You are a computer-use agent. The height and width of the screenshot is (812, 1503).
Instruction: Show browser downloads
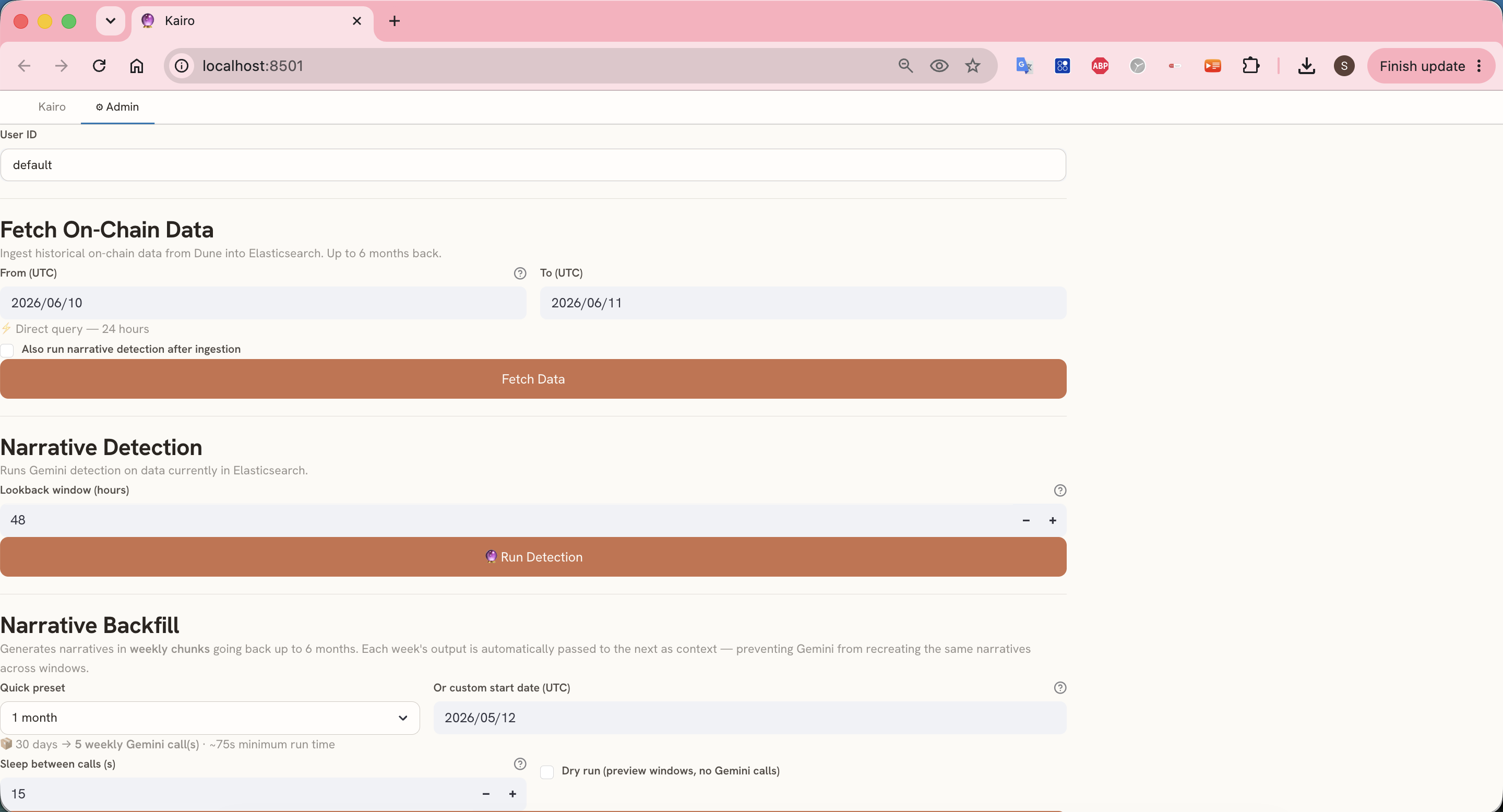coord(1306,66)
